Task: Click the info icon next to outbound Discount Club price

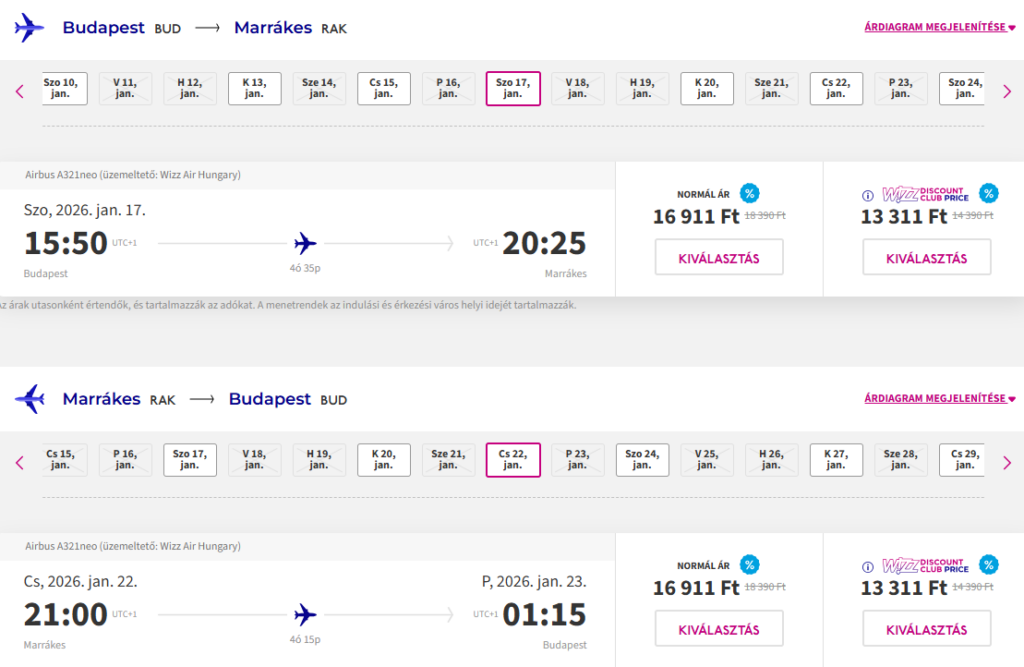Action: [868, 195]
